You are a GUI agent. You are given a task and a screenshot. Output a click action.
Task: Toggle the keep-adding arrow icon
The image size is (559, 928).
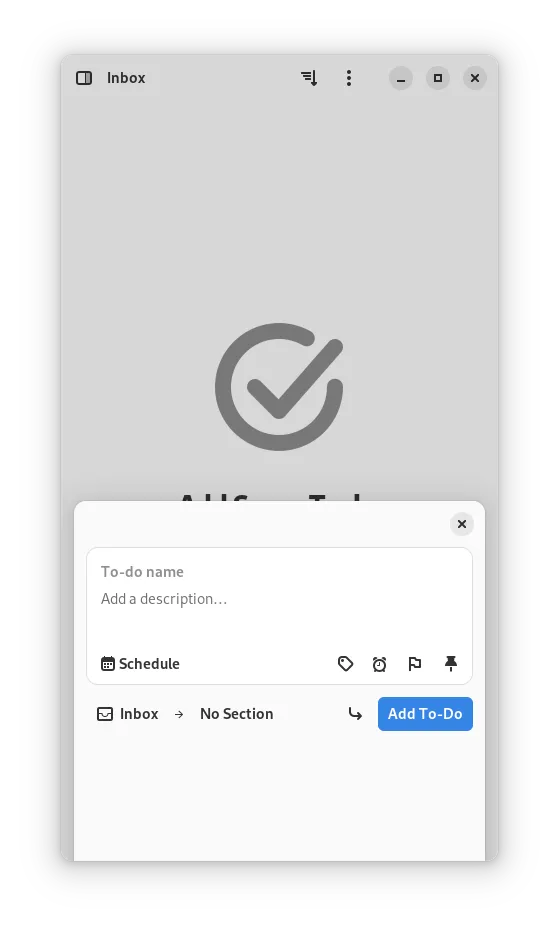coord(355,714)
